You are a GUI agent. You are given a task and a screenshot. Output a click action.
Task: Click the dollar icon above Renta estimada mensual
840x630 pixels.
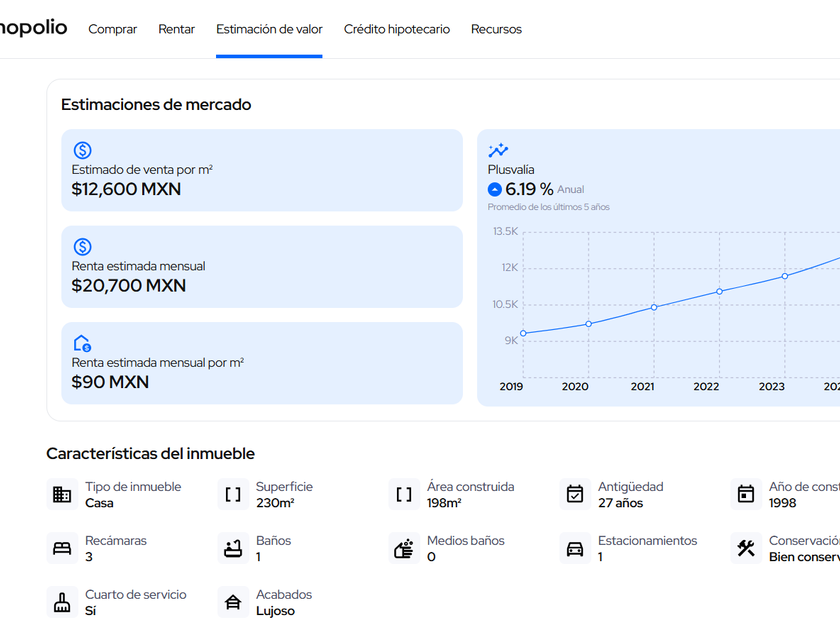point(83,247)
